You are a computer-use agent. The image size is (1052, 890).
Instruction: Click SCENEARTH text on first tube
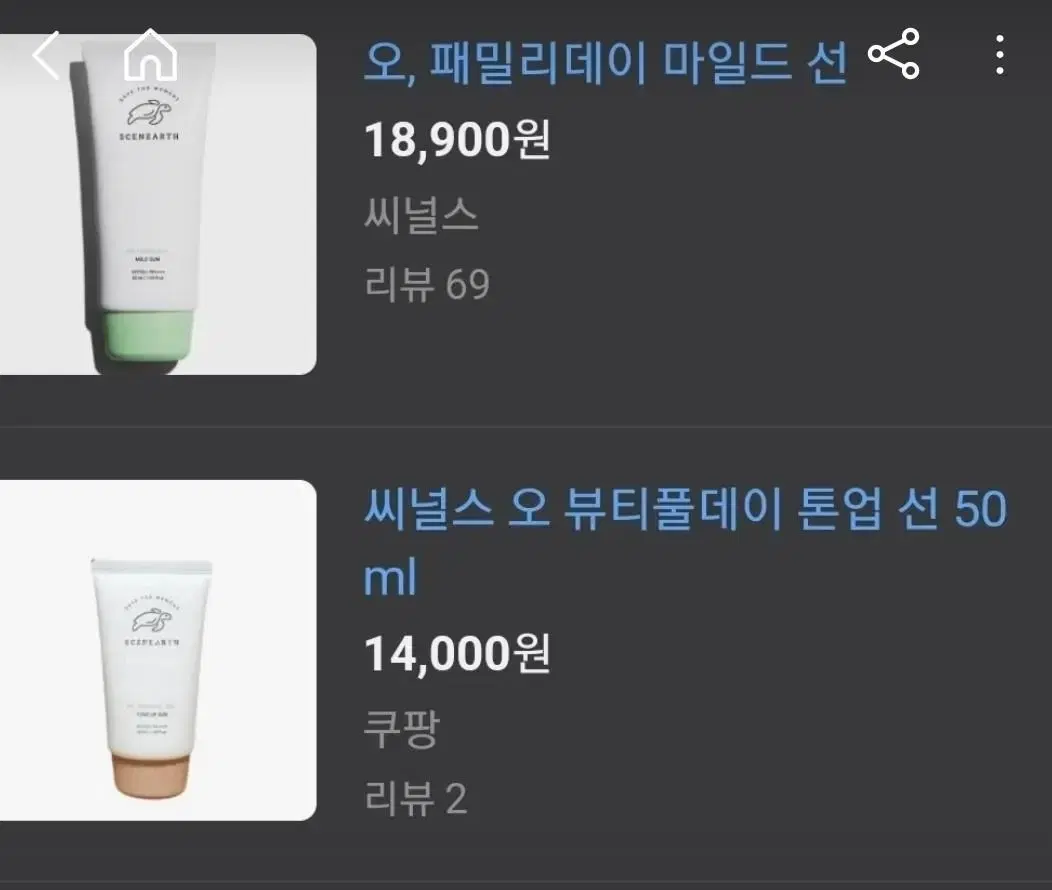pos(149,137)
